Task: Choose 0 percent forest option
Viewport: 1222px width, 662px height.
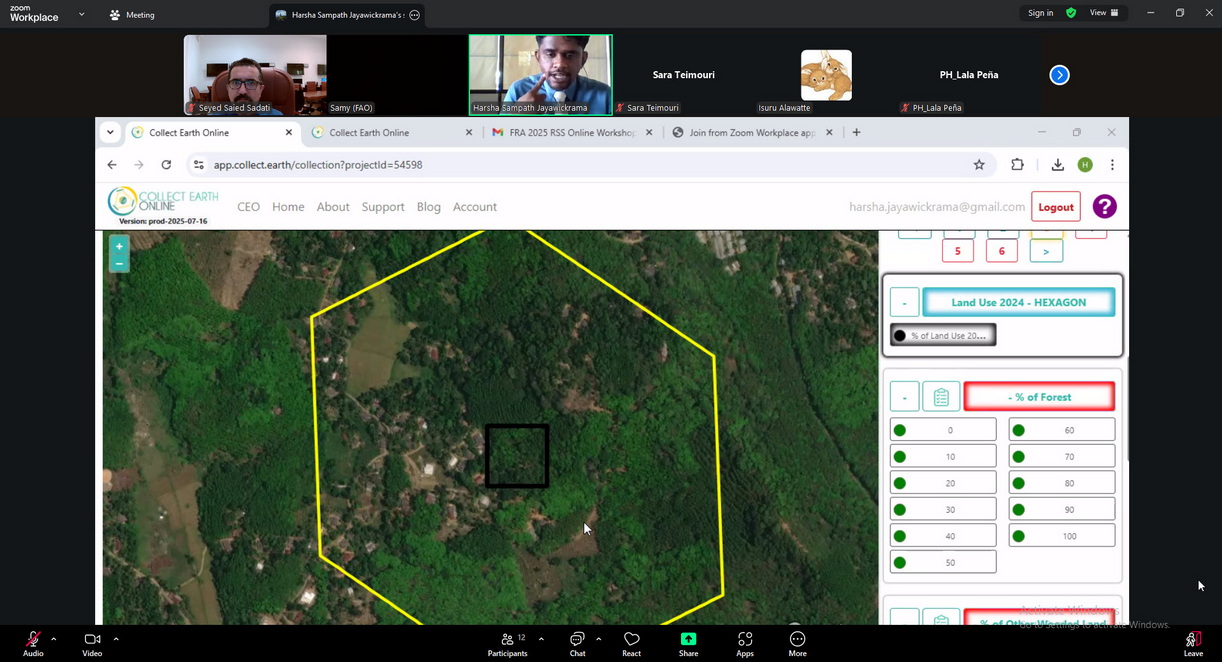Action: click(x=943, y=430)
